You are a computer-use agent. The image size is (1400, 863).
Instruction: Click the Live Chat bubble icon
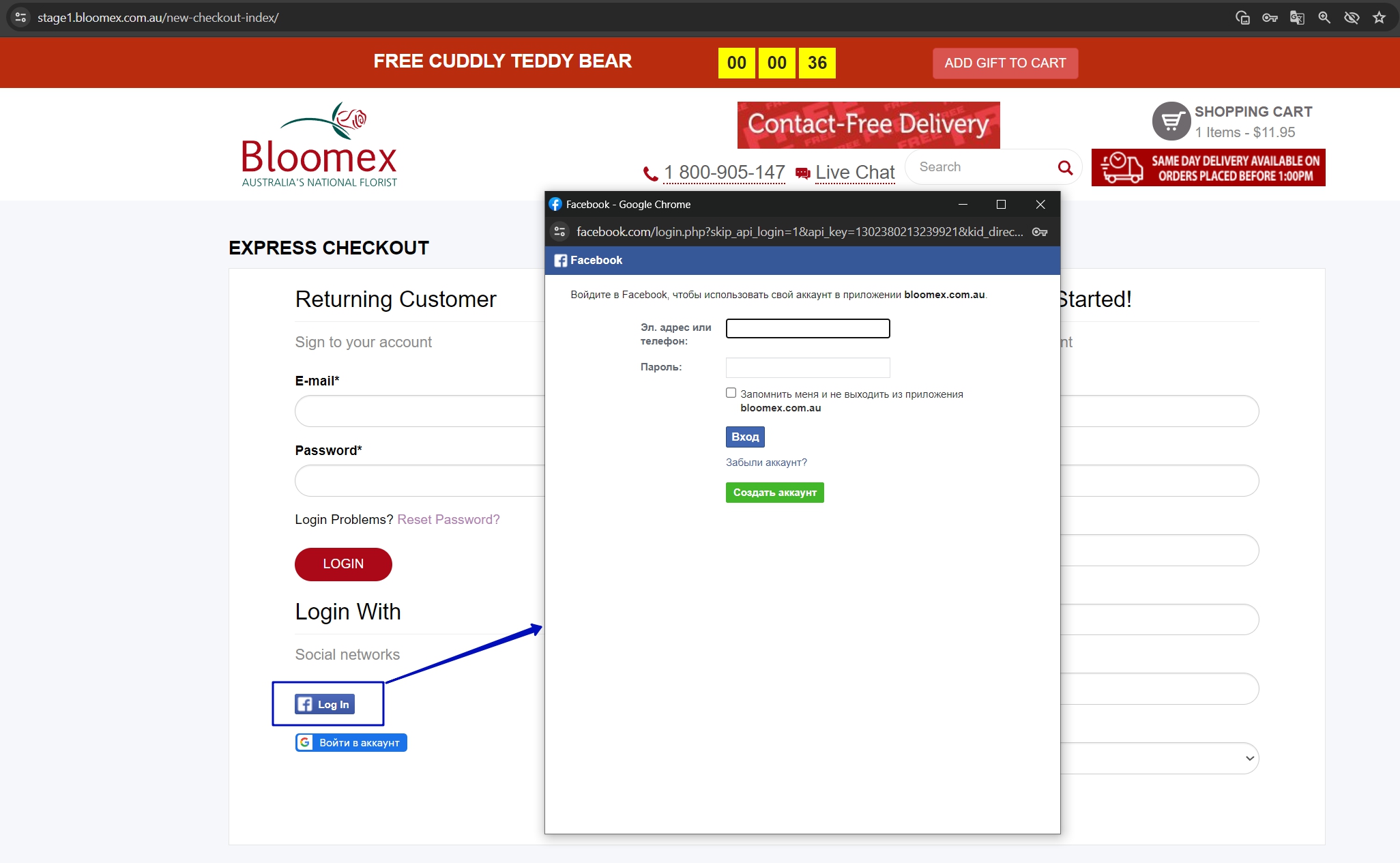click(x=803, y=173)
